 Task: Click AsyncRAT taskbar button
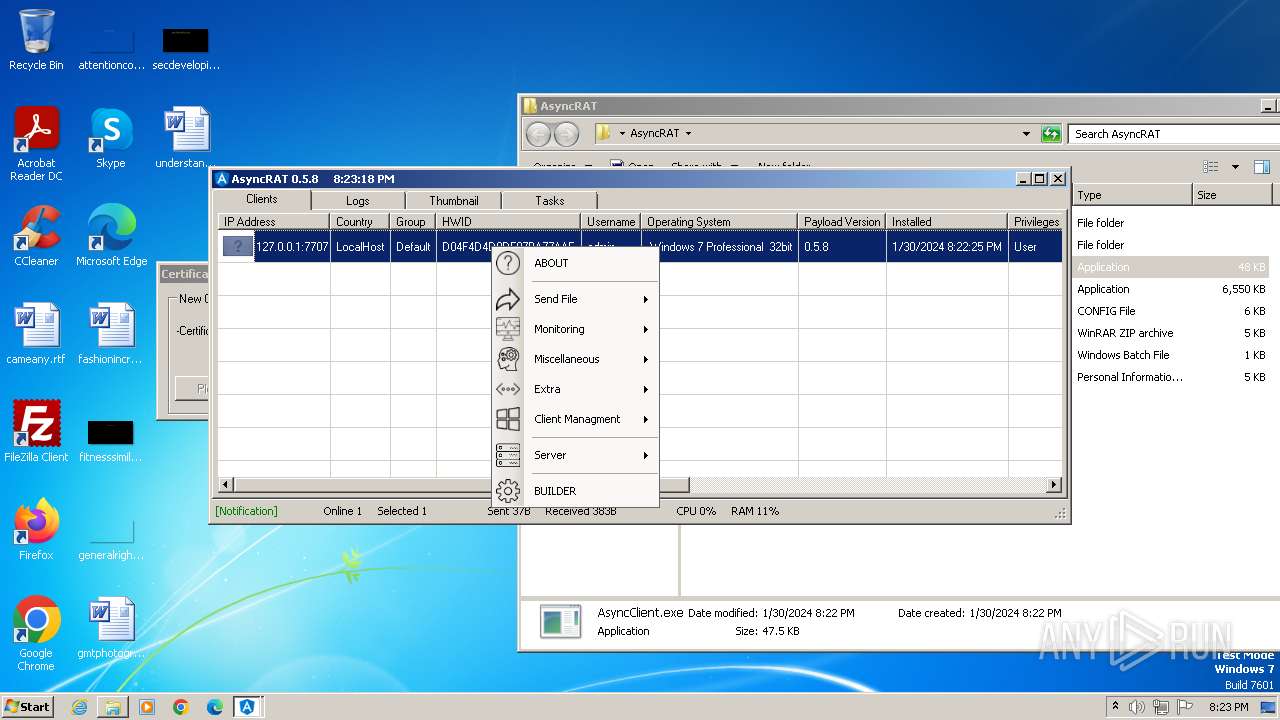tap(248, 707)
